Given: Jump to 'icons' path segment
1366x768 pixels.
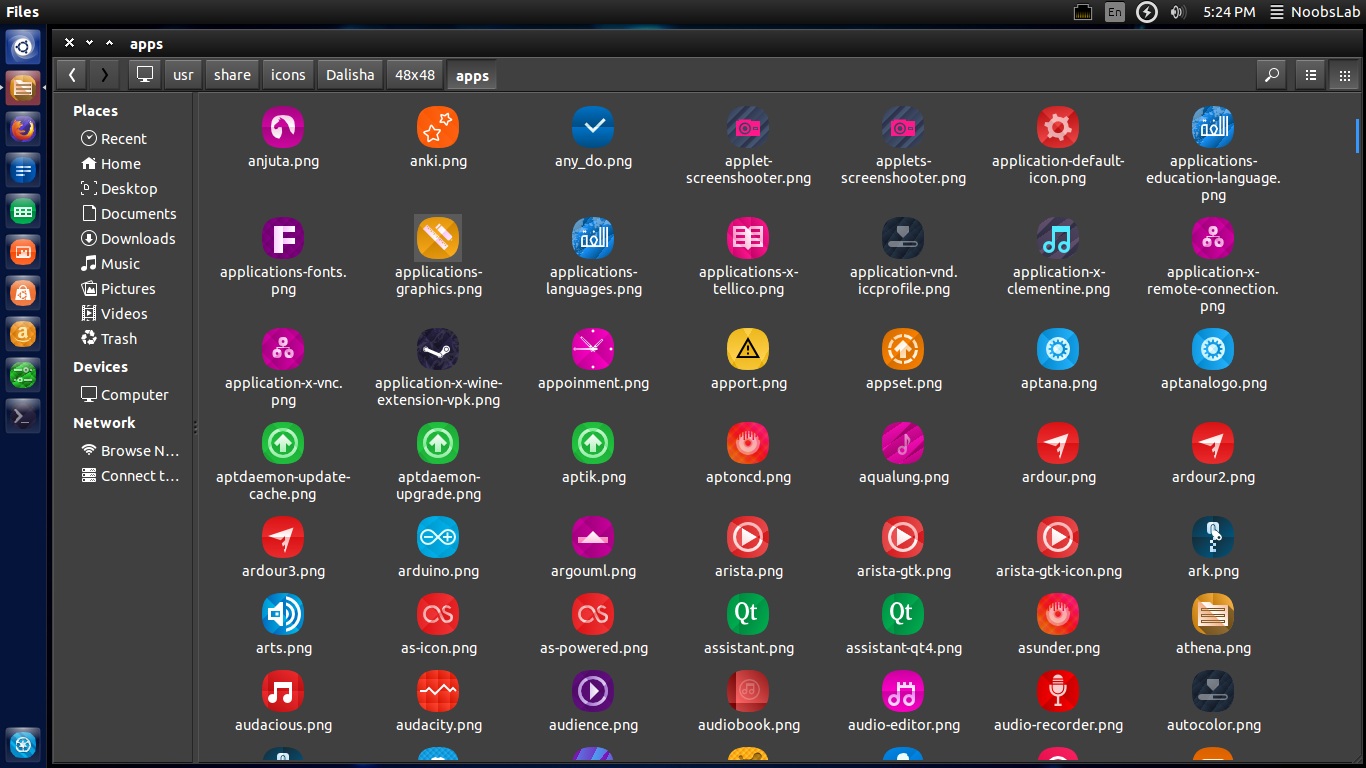Looking at the screenshot, I should [x=288, y=74].
